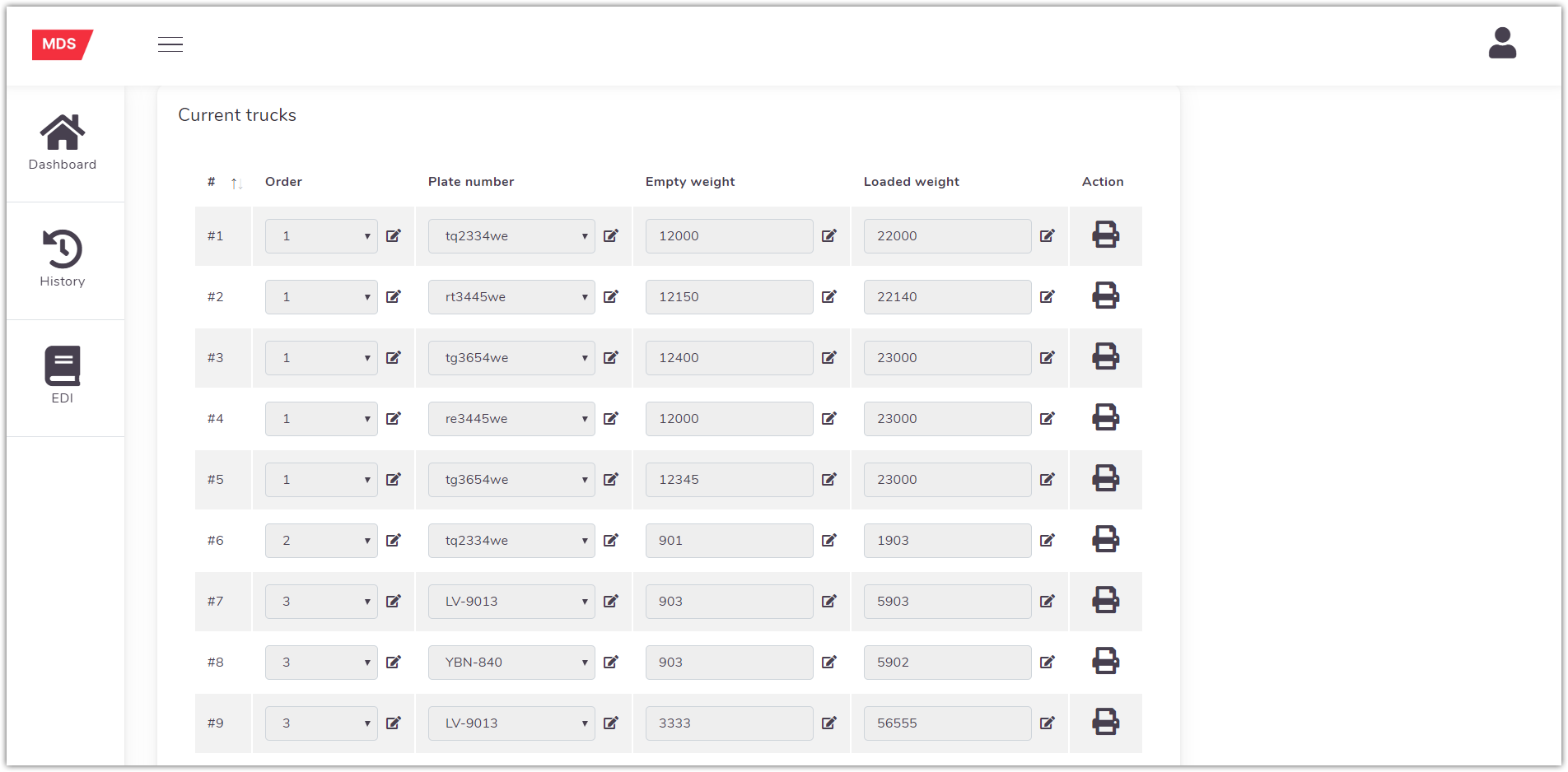Click the Current trucks heading

coord(236,115)
